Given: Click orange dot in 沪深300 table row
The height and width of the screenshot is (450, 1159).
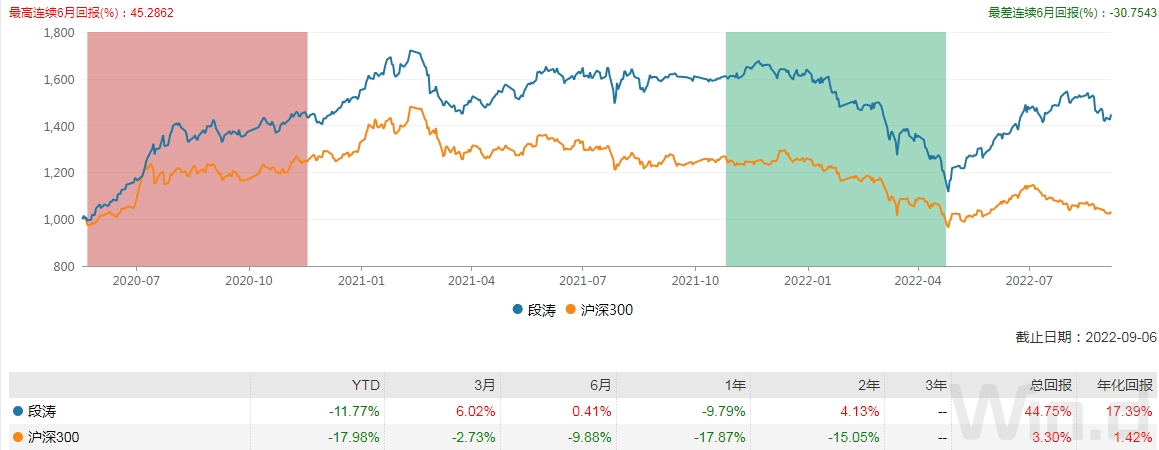Looking at the screenshot, I should click(17, 437).
